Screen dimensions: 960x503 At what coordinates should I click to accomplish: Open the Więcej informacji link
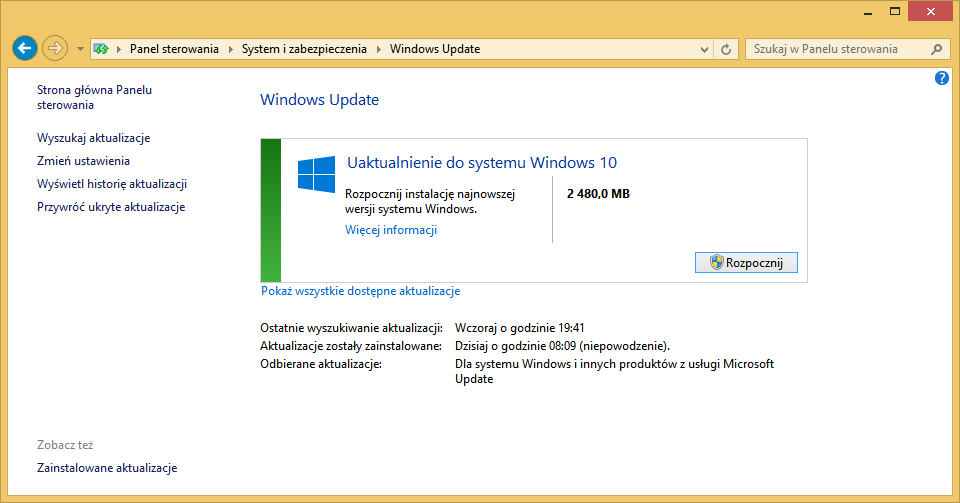click(x=391, y=230)
